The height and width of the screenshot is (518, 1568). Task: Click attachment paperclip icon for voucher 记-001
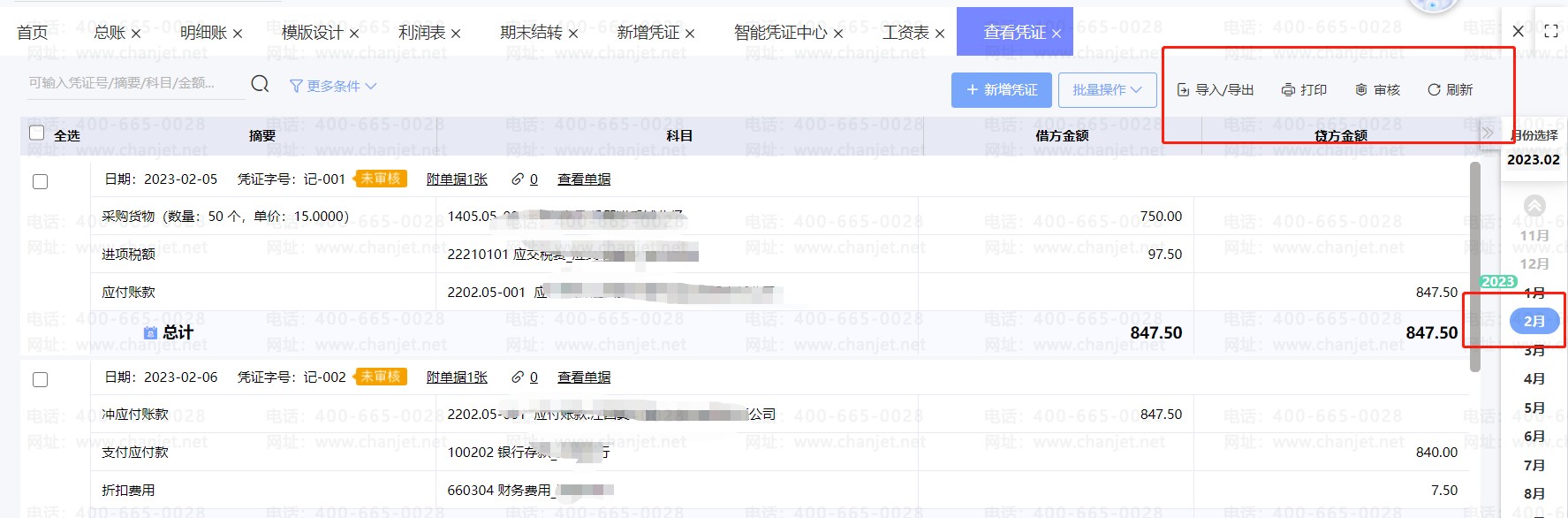coord(518,179)
